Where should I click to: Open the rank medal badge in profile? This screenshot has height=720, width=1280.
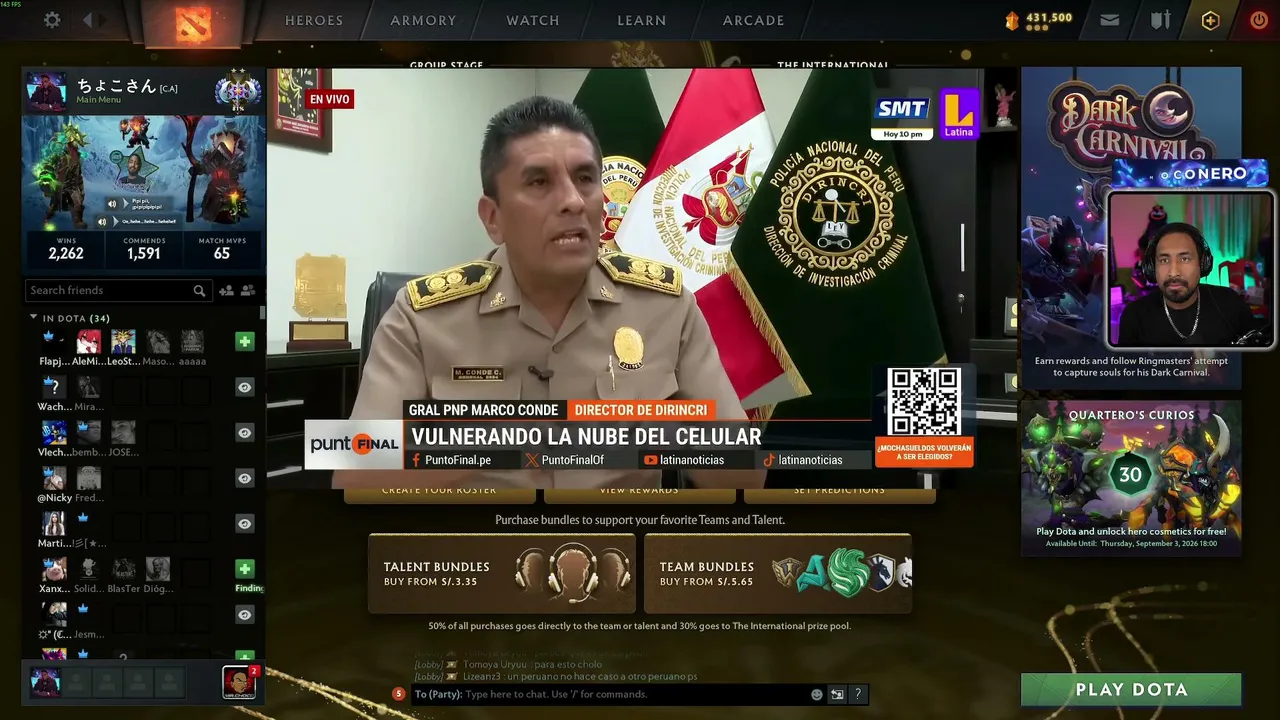click(238, 91)
